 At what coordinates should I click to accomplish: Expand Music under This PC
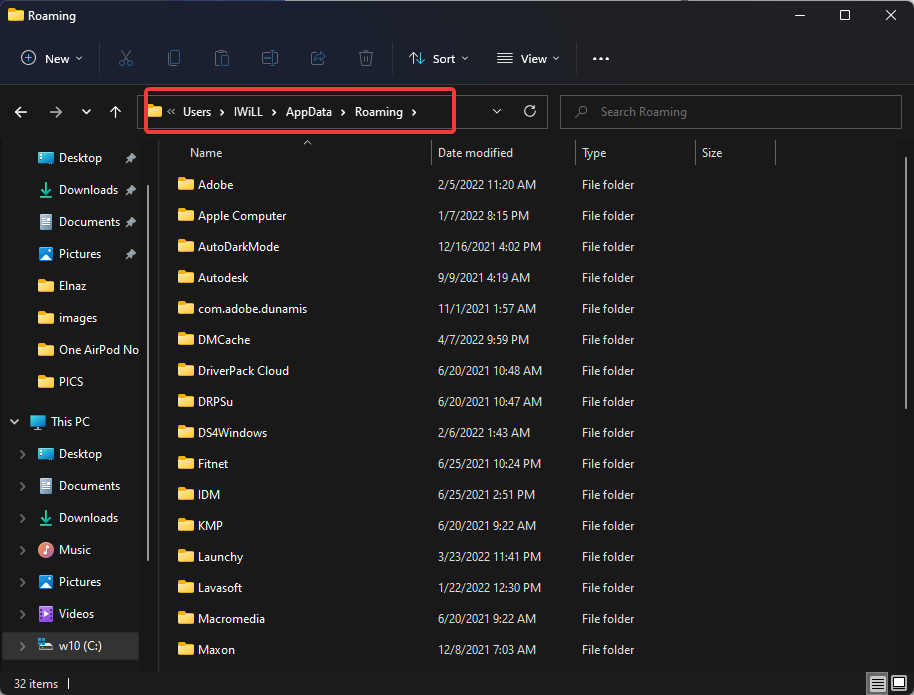pyautogui.click(x=22, y=550)
